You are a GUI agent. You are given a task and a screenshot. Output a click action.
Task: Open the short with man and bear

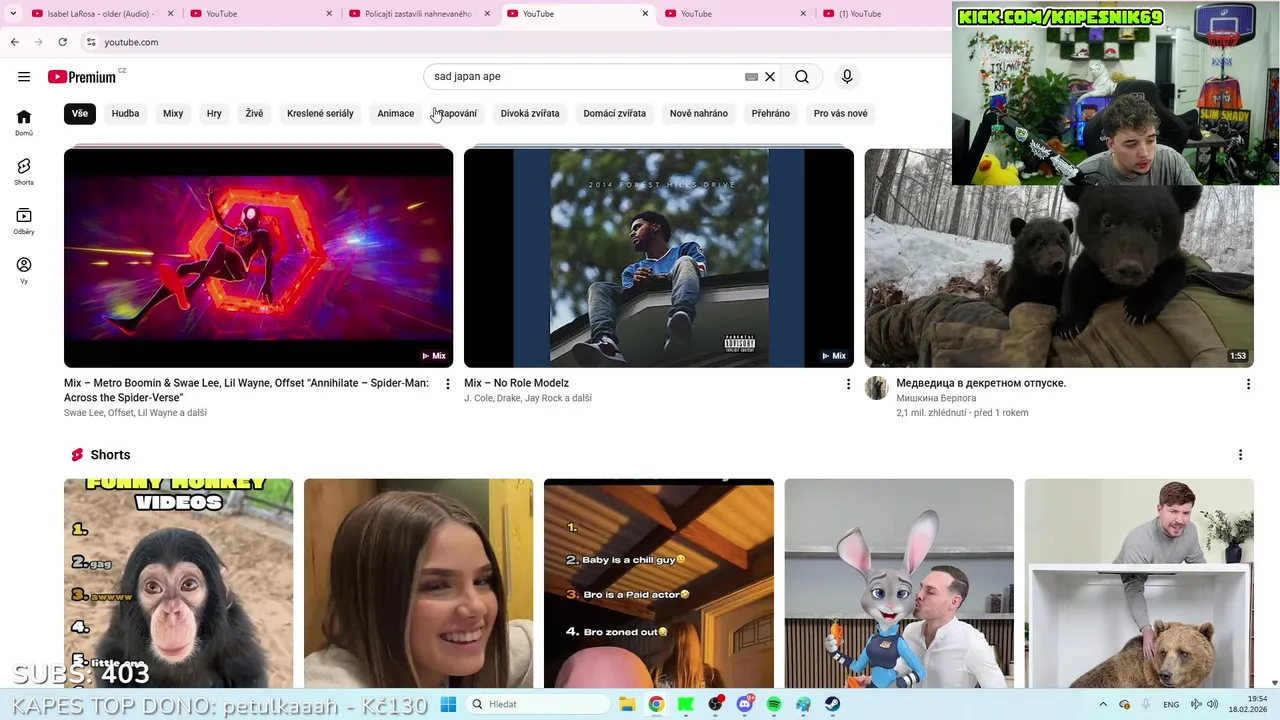pos(1139,583)
